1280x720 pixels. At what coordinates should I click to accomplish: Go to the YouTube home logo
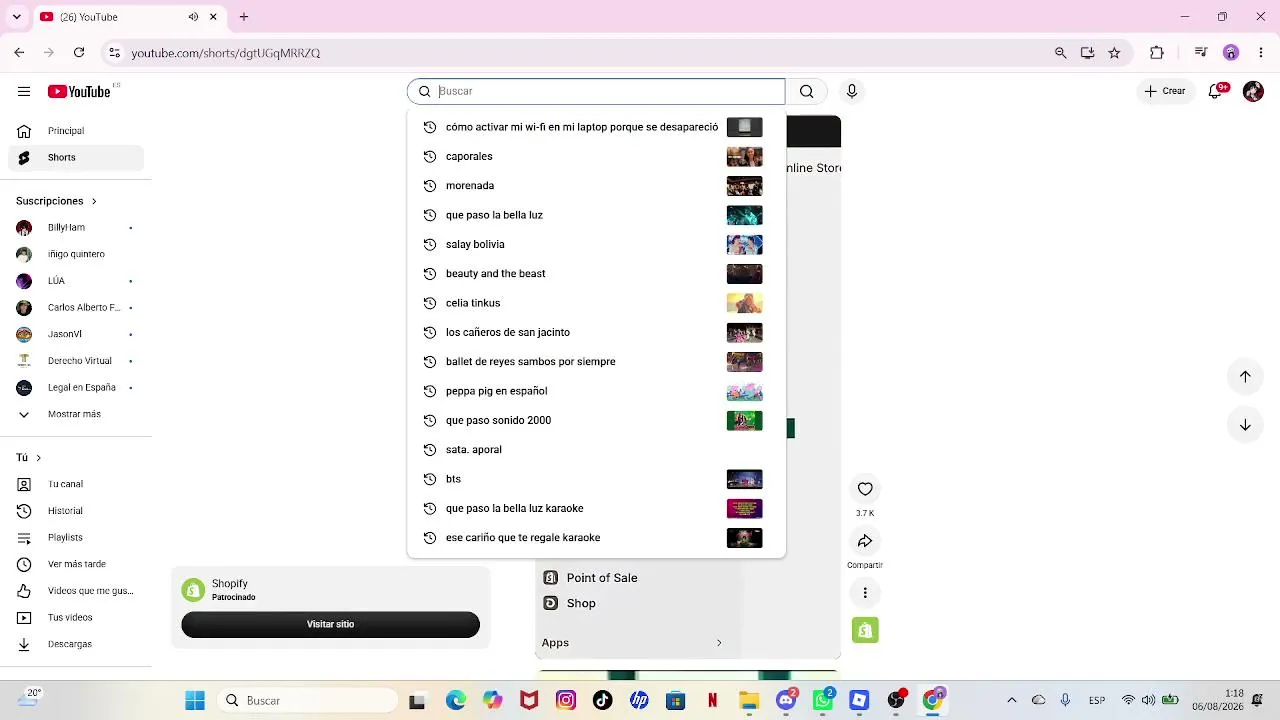click(79, 91)
